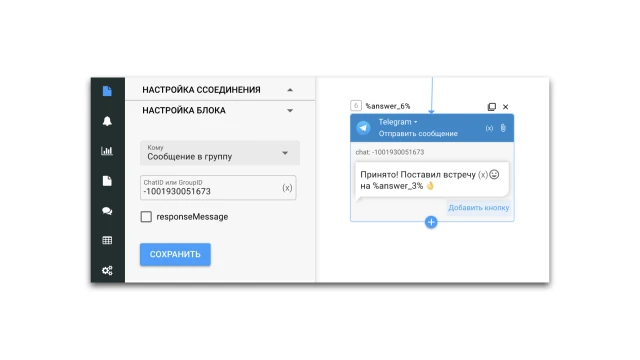The width and height of the screenshot is (640, 360).
Task: Open Кому dropdown Сообщение в группу
Action: tap(220, 153)
